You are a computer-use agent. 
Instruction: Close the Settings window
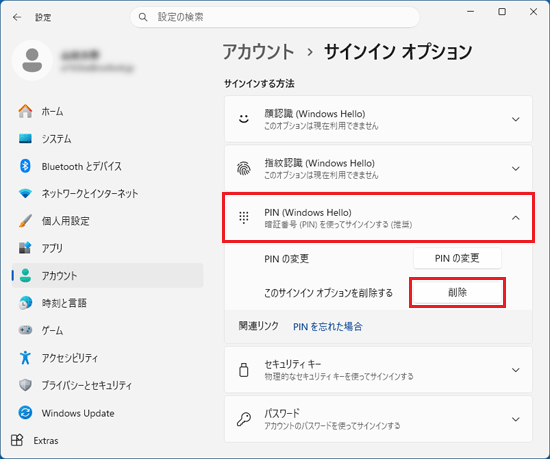click(x=534, y=12)
